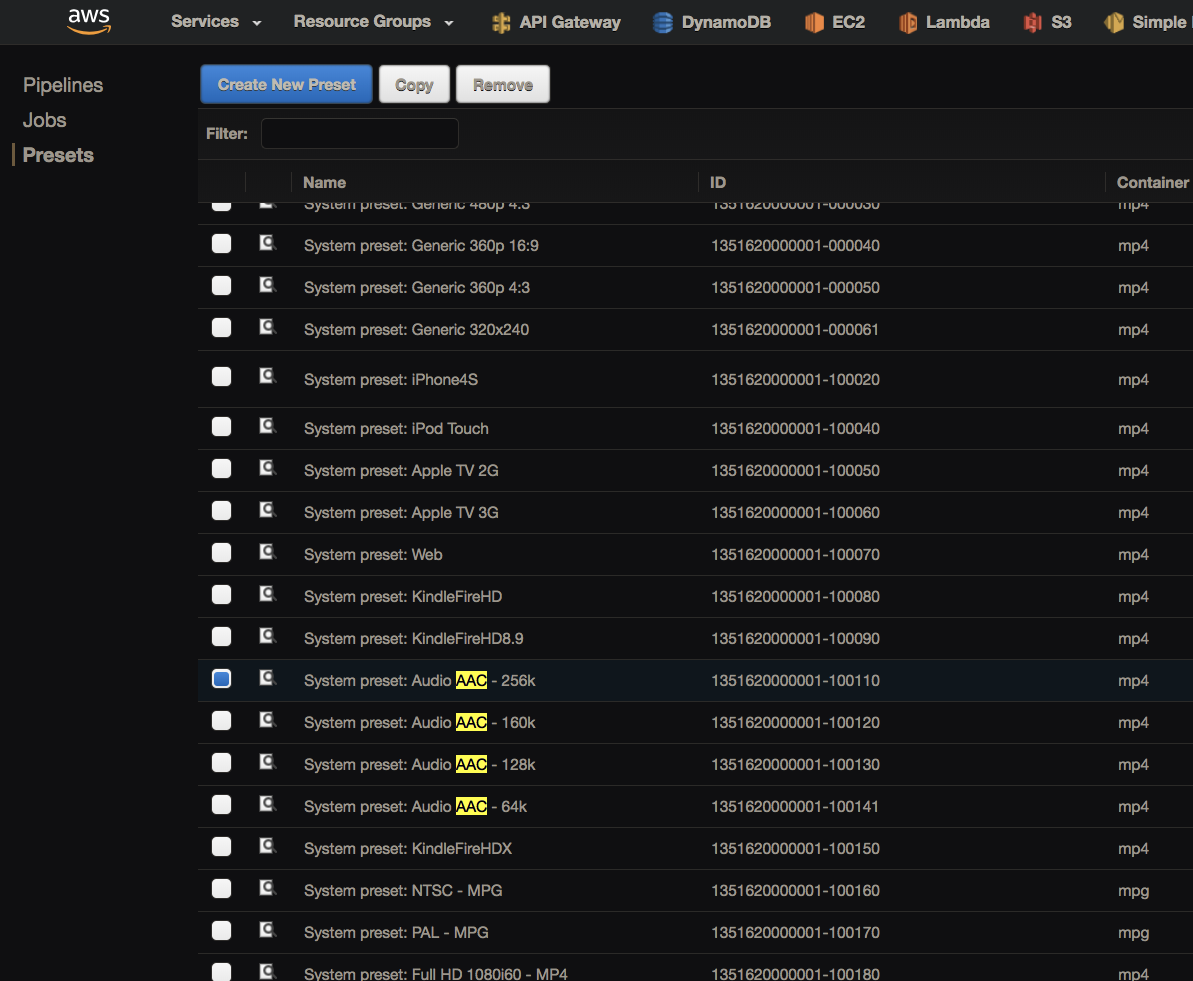Check the NTSC - MPG preset checkbox
This screenshot has width=1193, height=981.
pos(221,888)
